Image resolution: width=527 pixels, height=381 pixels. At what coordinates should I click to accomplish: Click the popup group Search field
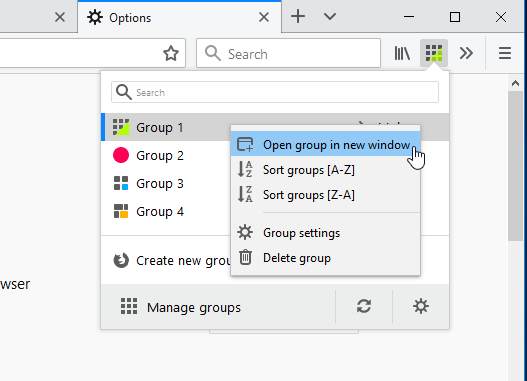tap(275, 92)
